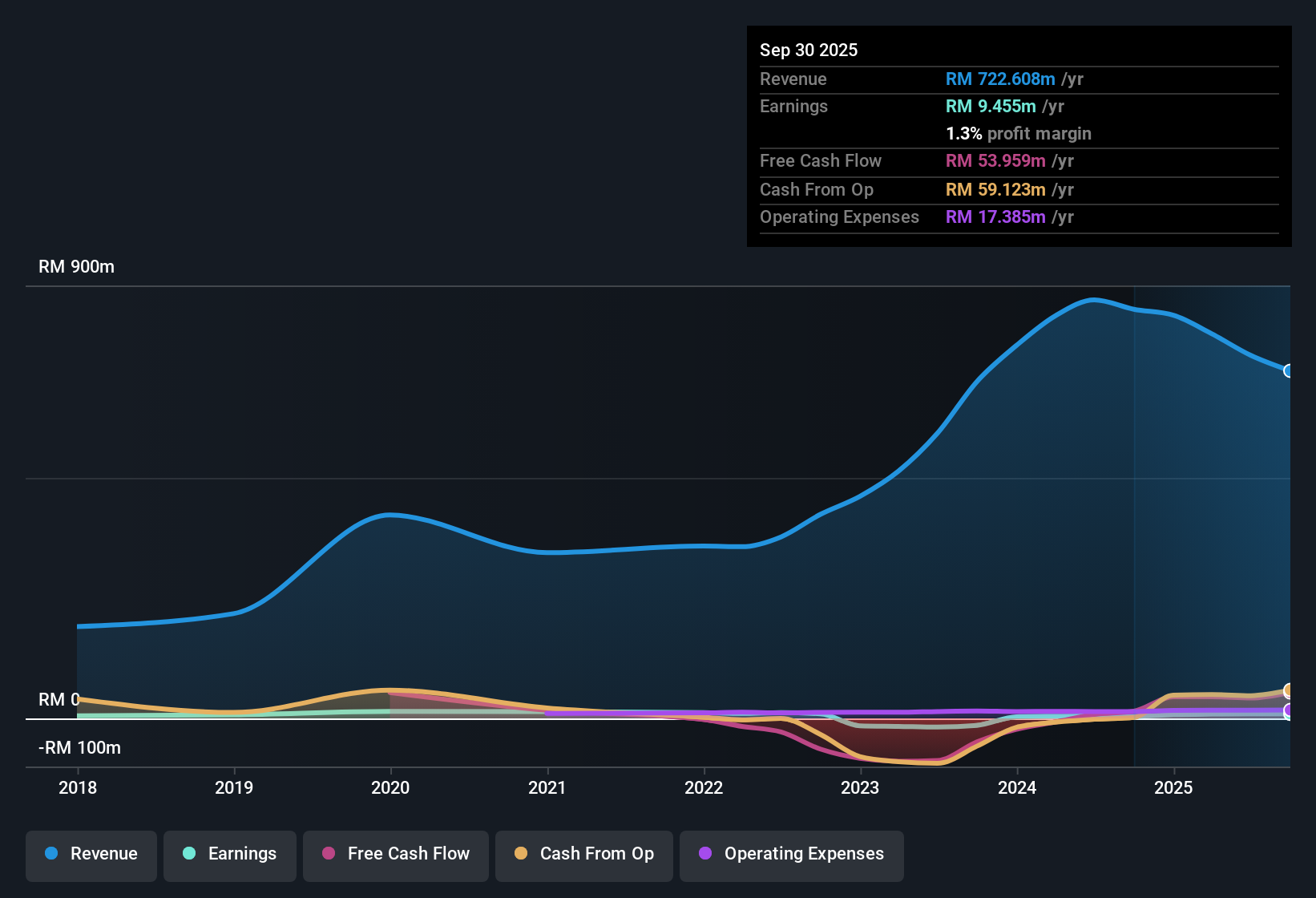Click the 2023 label on x-axis

point(859,788)
